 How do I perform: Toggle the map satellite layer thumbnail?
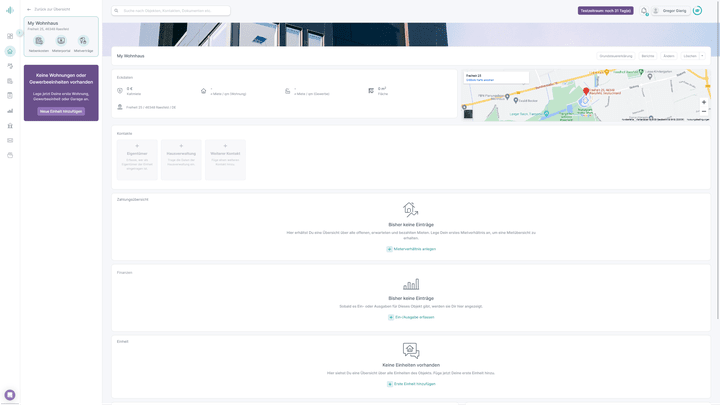[468, 114]
